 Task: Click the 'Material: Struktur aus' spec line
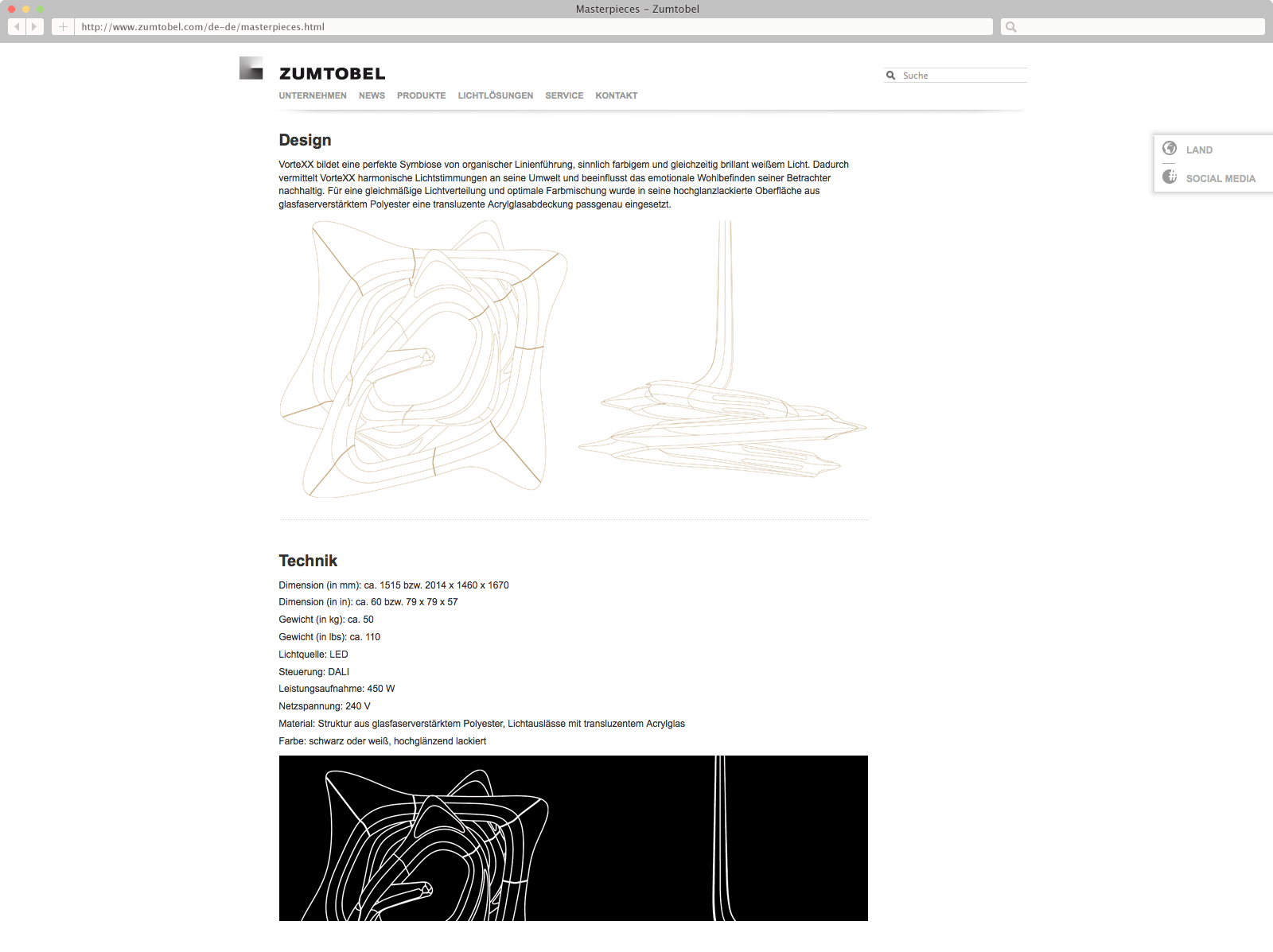coord(482,724)
